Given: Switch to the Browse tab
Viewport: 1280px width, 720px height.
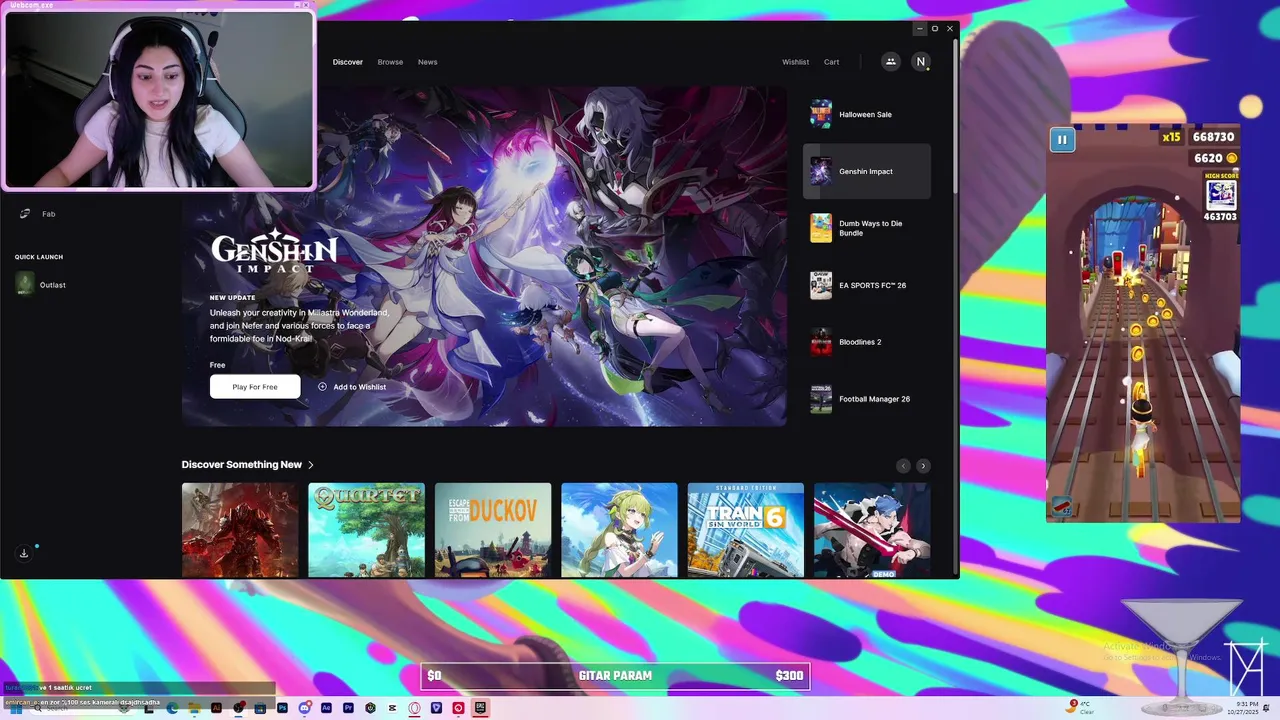Looking at the screenshot, I should (x=390, y=62).
